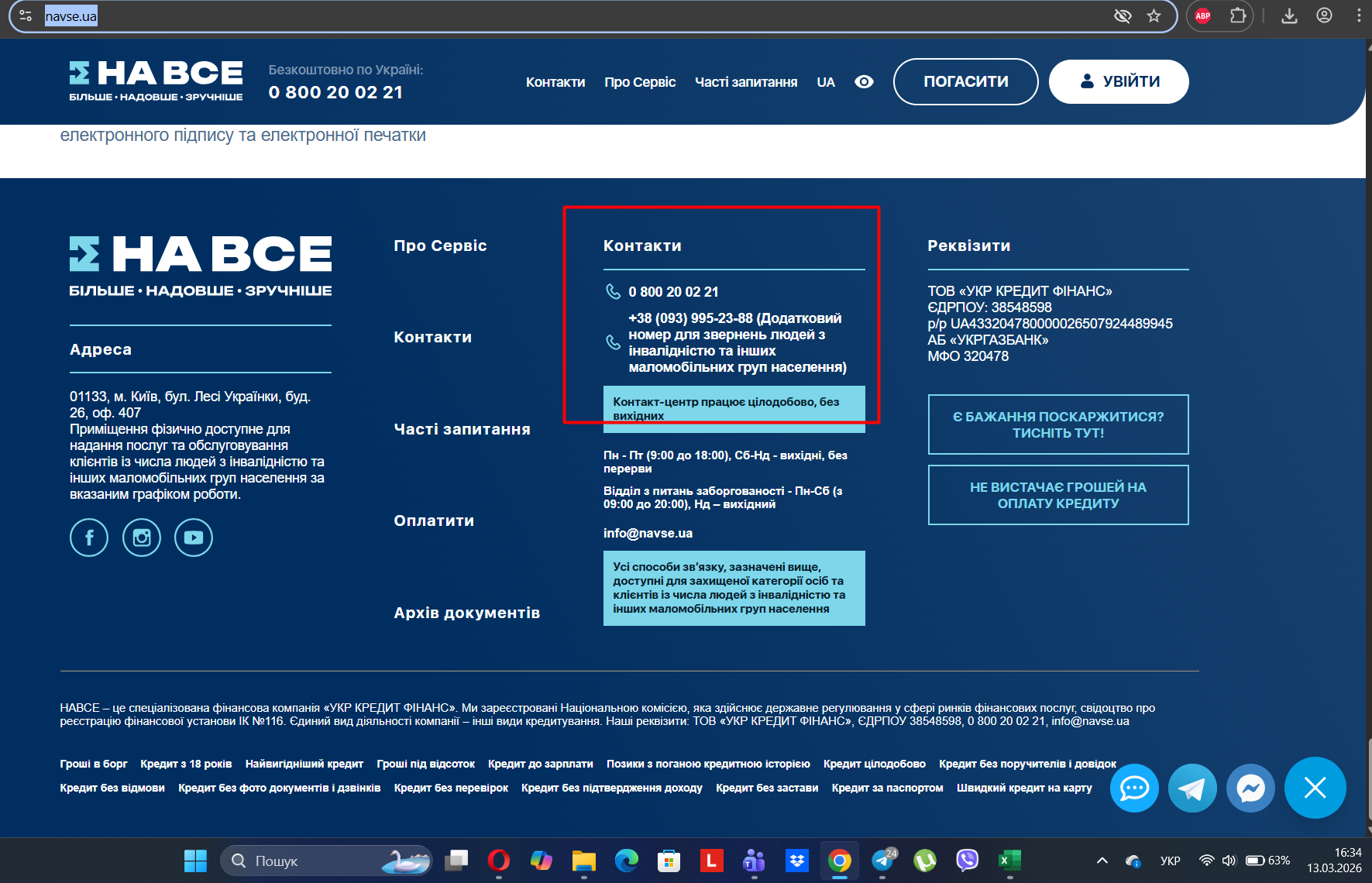Click the УВІЙТИ login button

click(x=1119, y=81)
